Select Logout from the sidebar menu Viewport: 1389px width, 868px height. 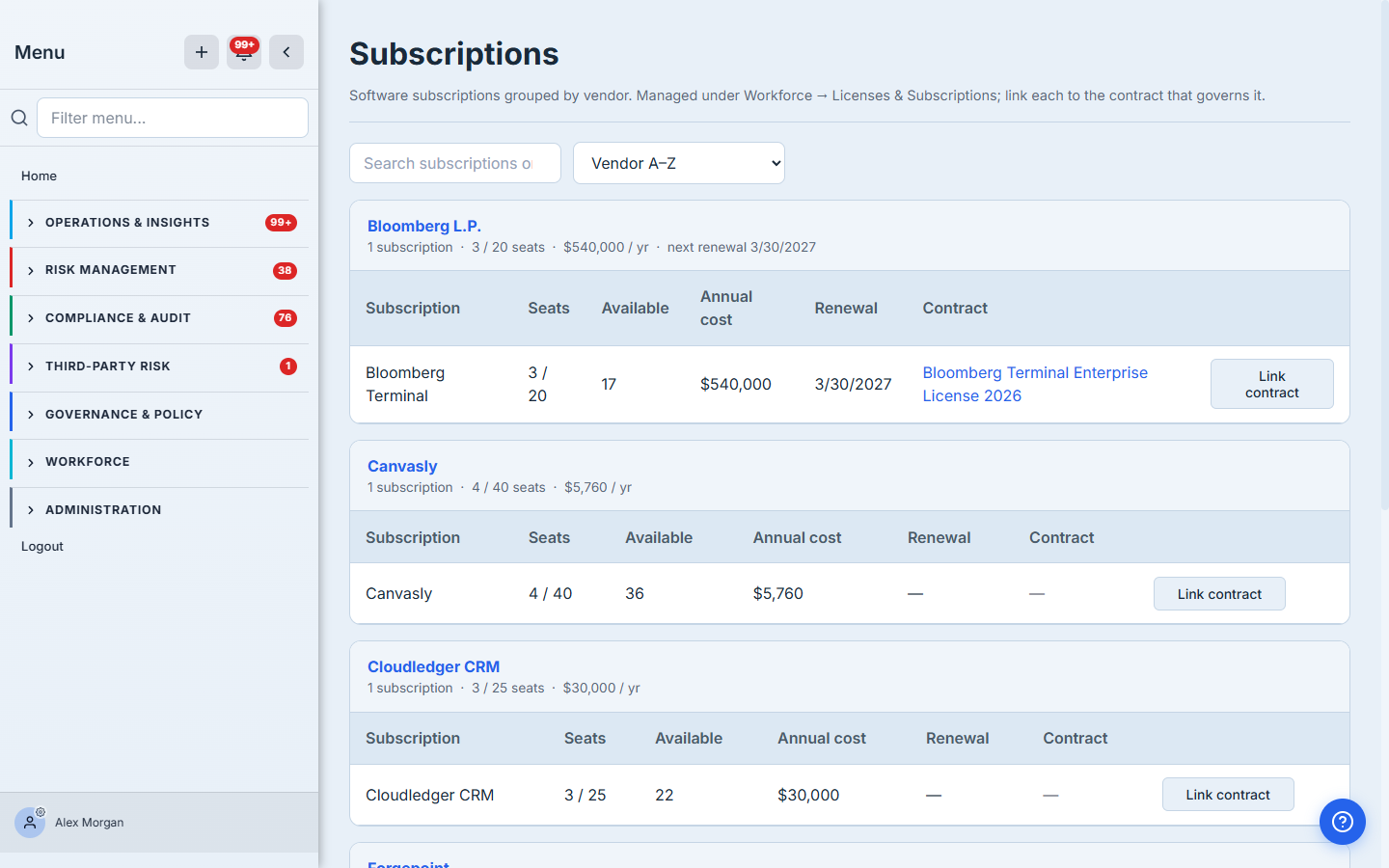pos(42,546)
